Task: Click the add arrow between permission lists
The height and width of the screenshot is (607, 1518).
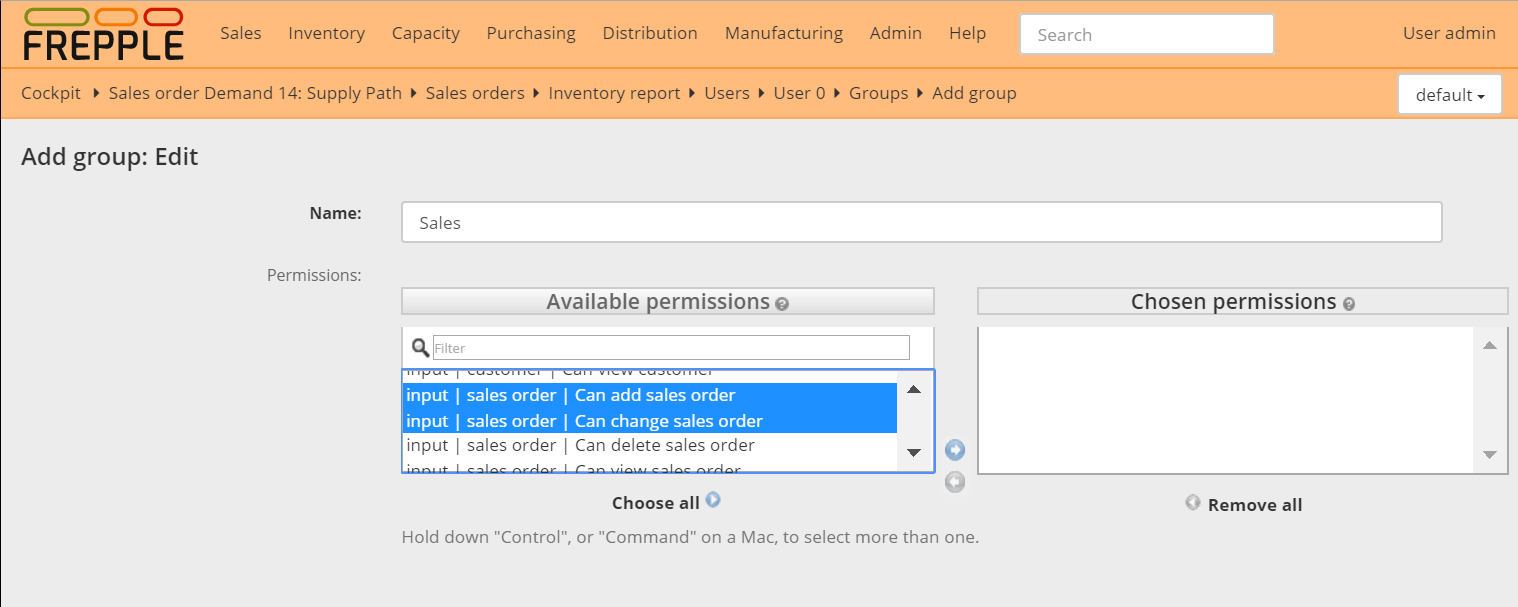Action: click(955, 450)
